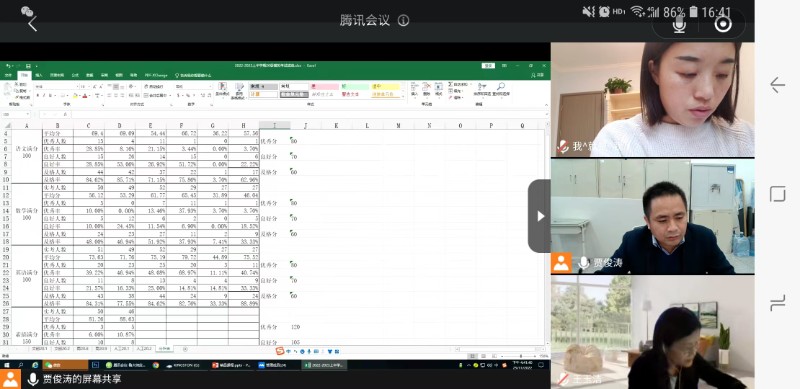Collapse the video panel with the arrow handle
The width and height of the screenshot is (800, 389).
tap(540, 216)
